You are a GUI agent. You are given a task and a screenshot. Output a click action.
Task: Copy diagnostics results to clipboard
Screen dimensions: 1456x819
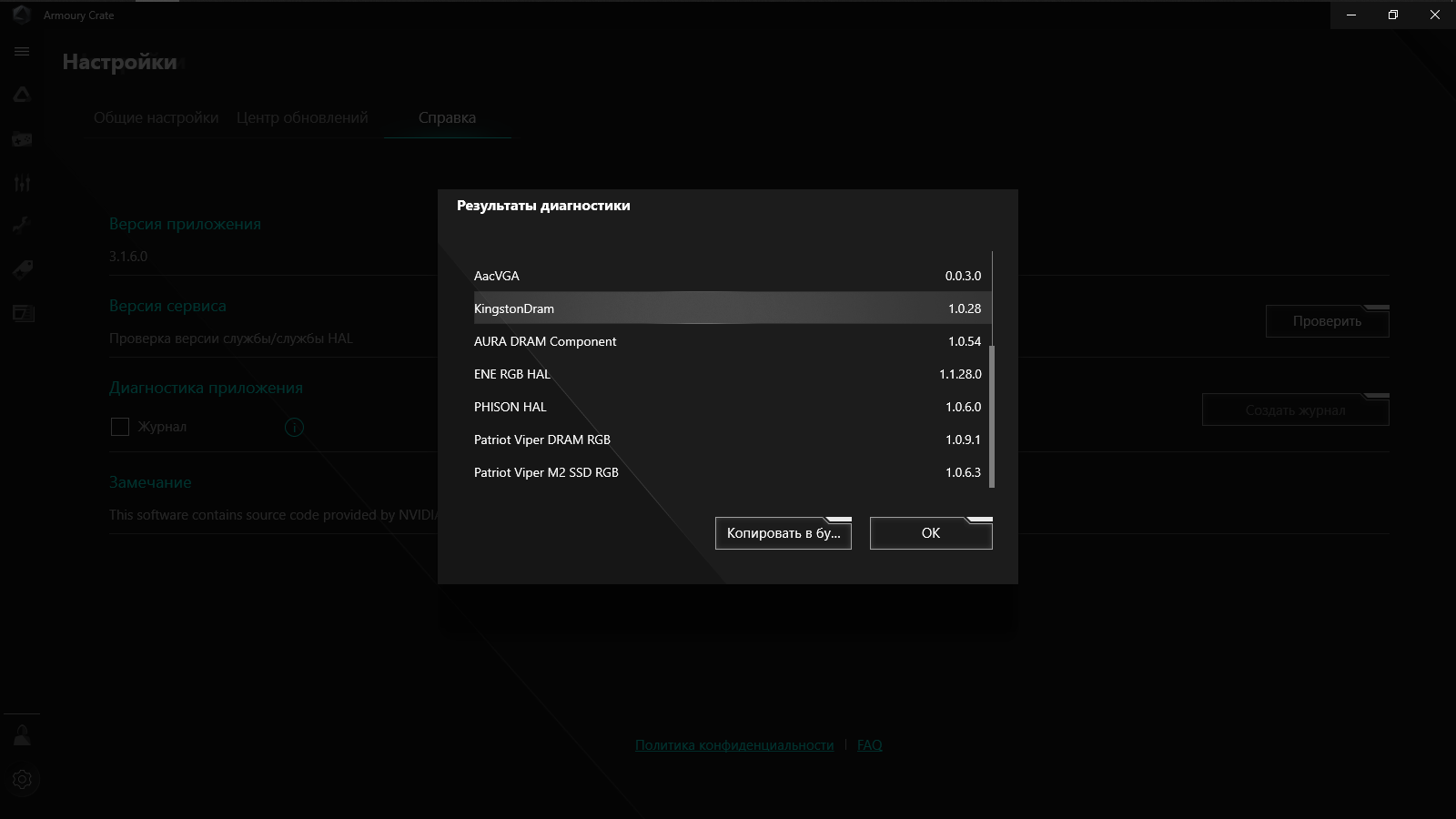[784, 533]
